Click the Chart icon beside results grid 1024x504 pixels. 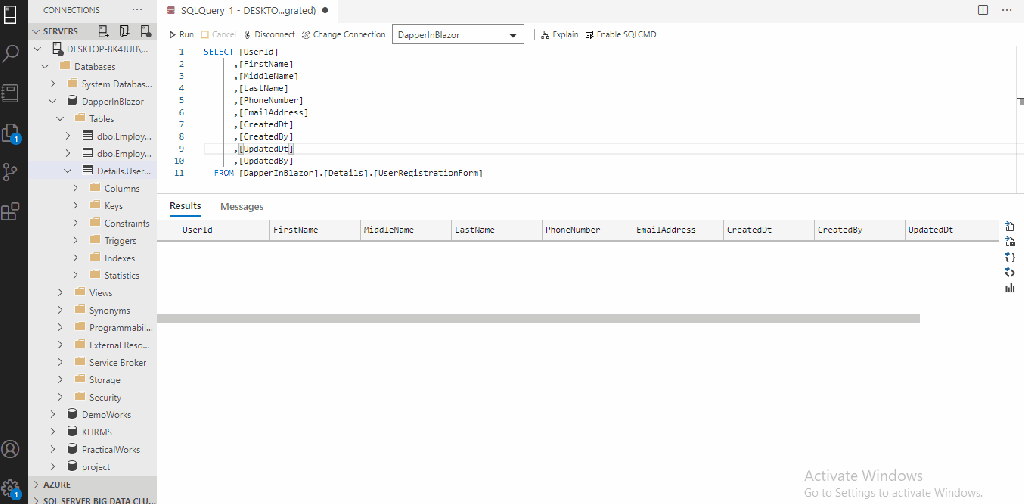coord(1009,288)
